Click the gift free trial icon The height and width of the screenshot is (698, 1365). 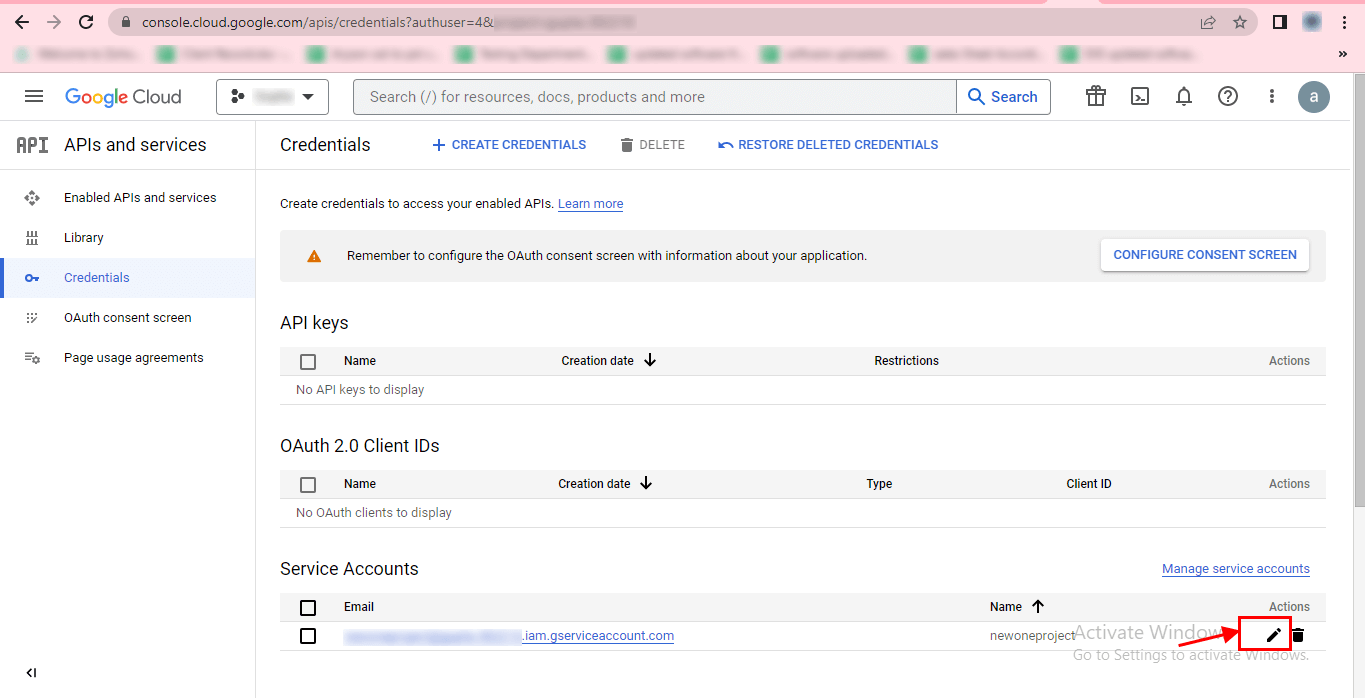tap(1096, 97)
